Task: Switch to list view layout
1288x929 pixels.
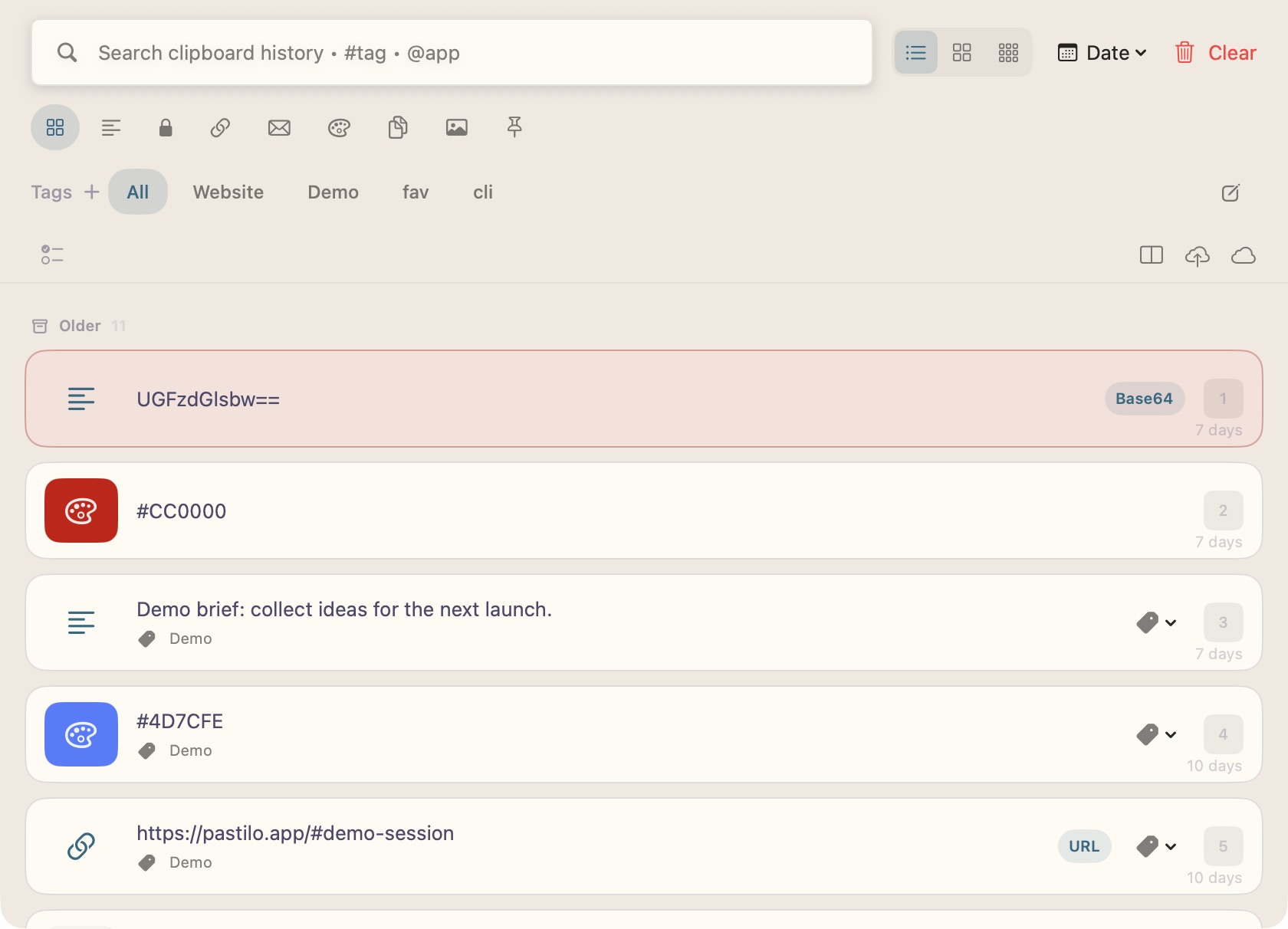Action: (x=915, y=52)
